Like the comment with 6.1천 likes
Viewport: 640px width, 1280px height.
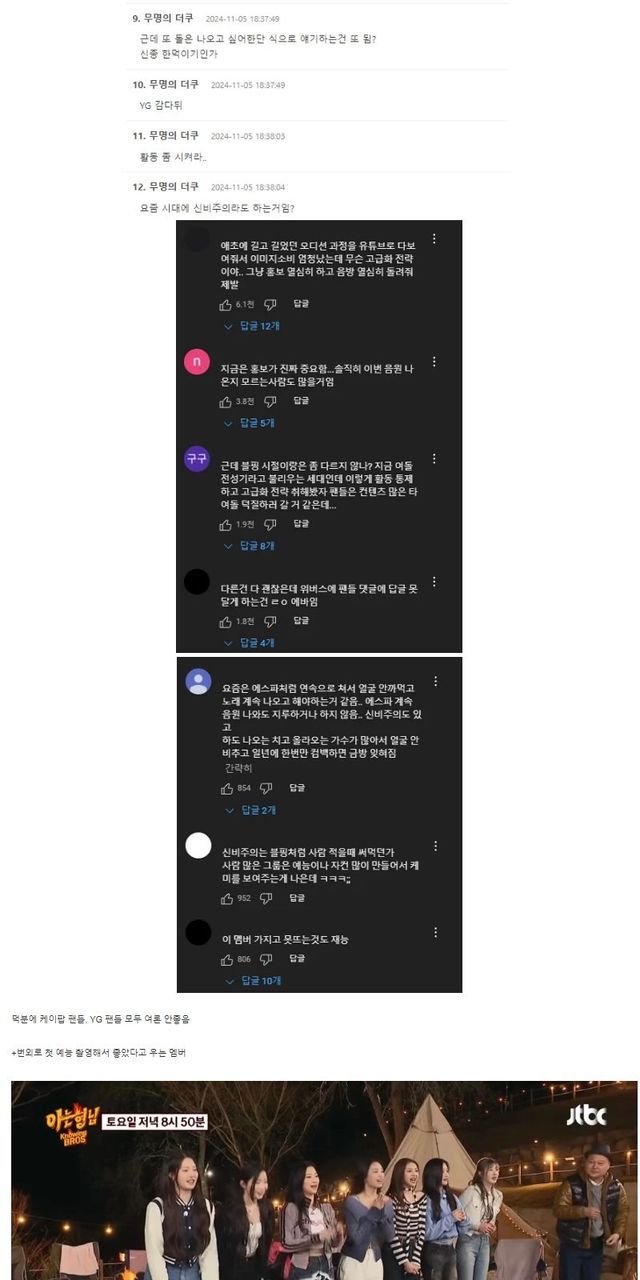point(226,304)
